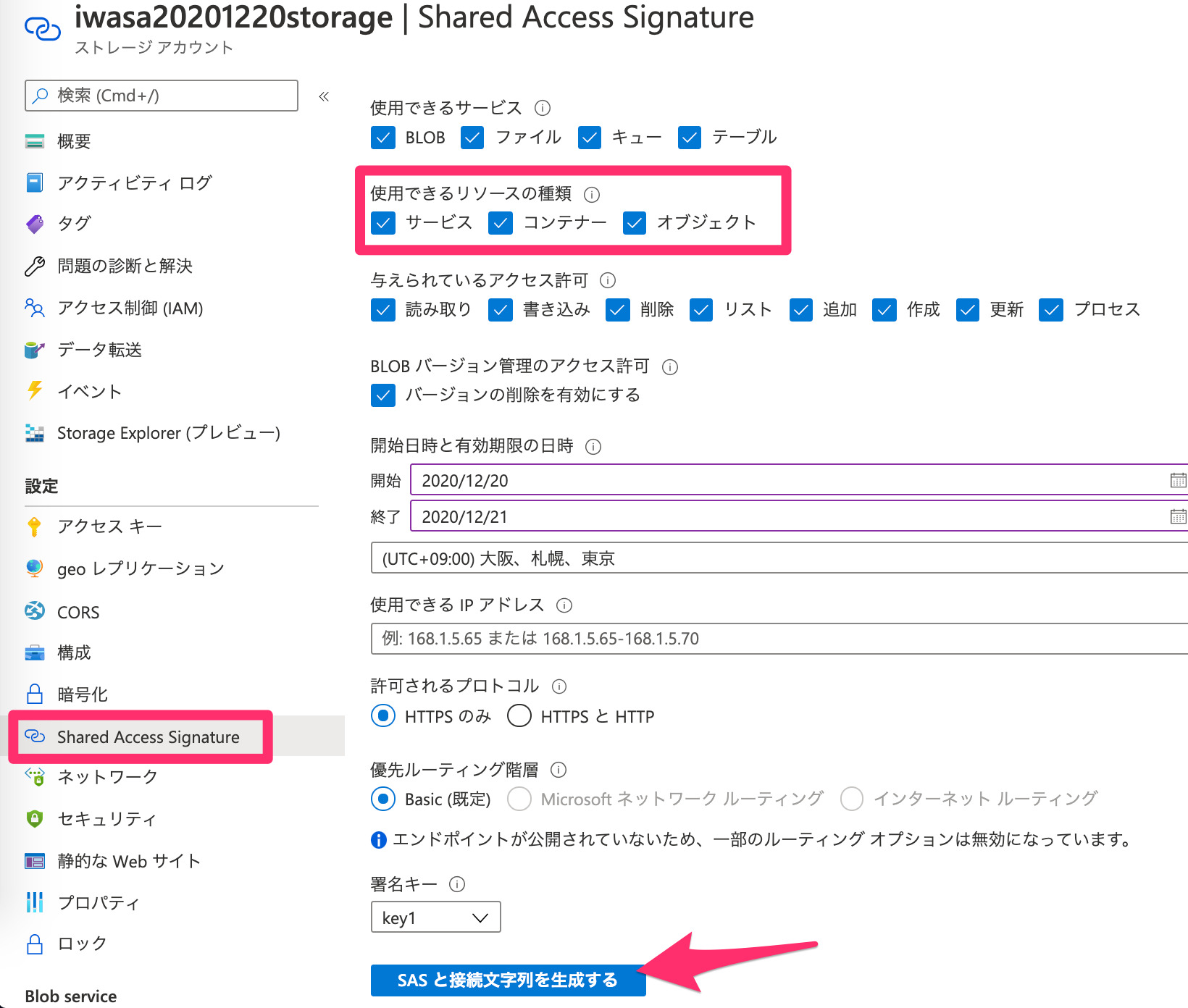
Task: Uncheck the コンテナー resource type checkbox
Action: pyautogui.click(x=501, y=223)
